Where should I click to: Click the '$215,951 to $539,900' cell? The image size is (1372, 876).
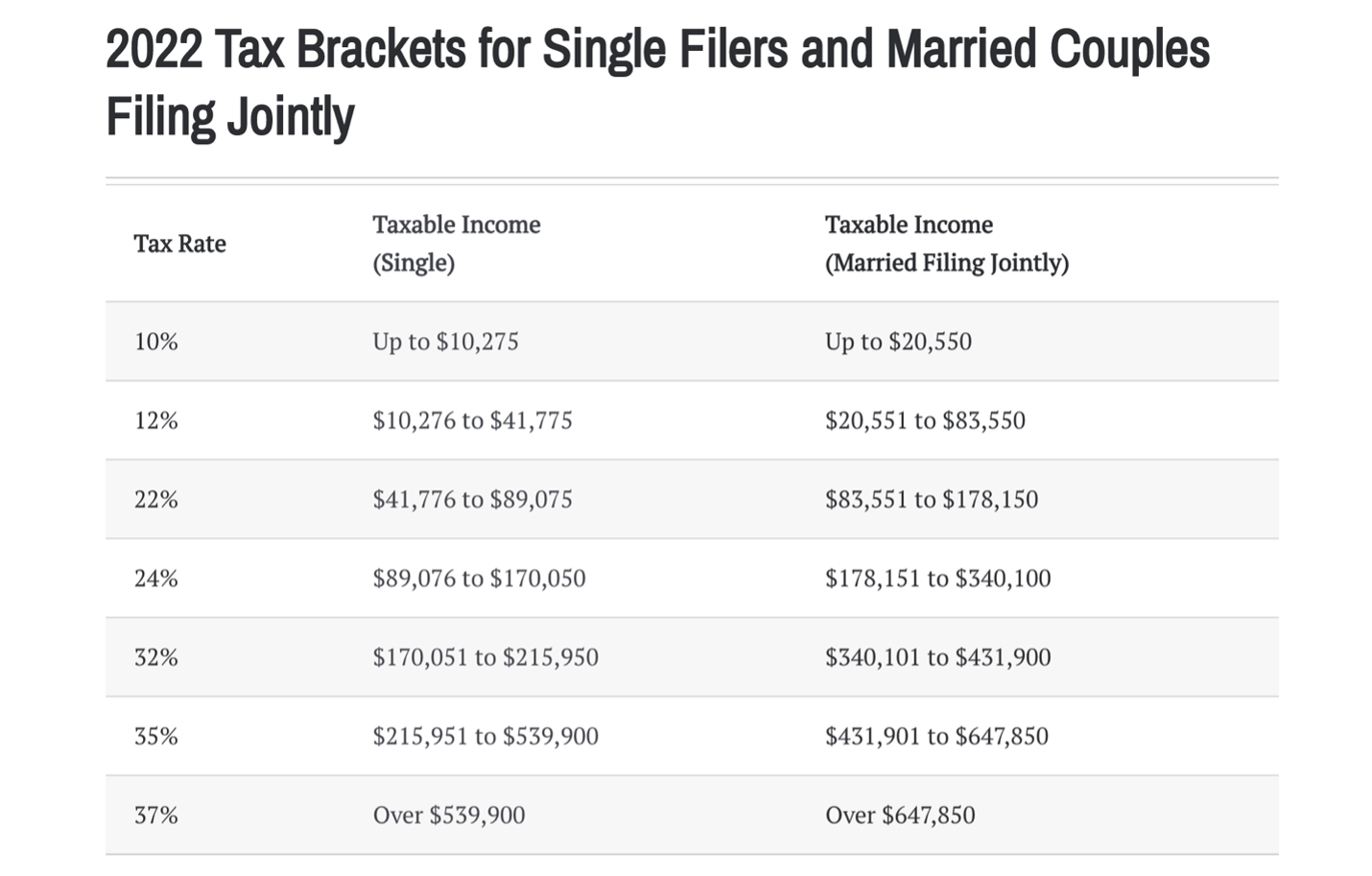[485, 736]
